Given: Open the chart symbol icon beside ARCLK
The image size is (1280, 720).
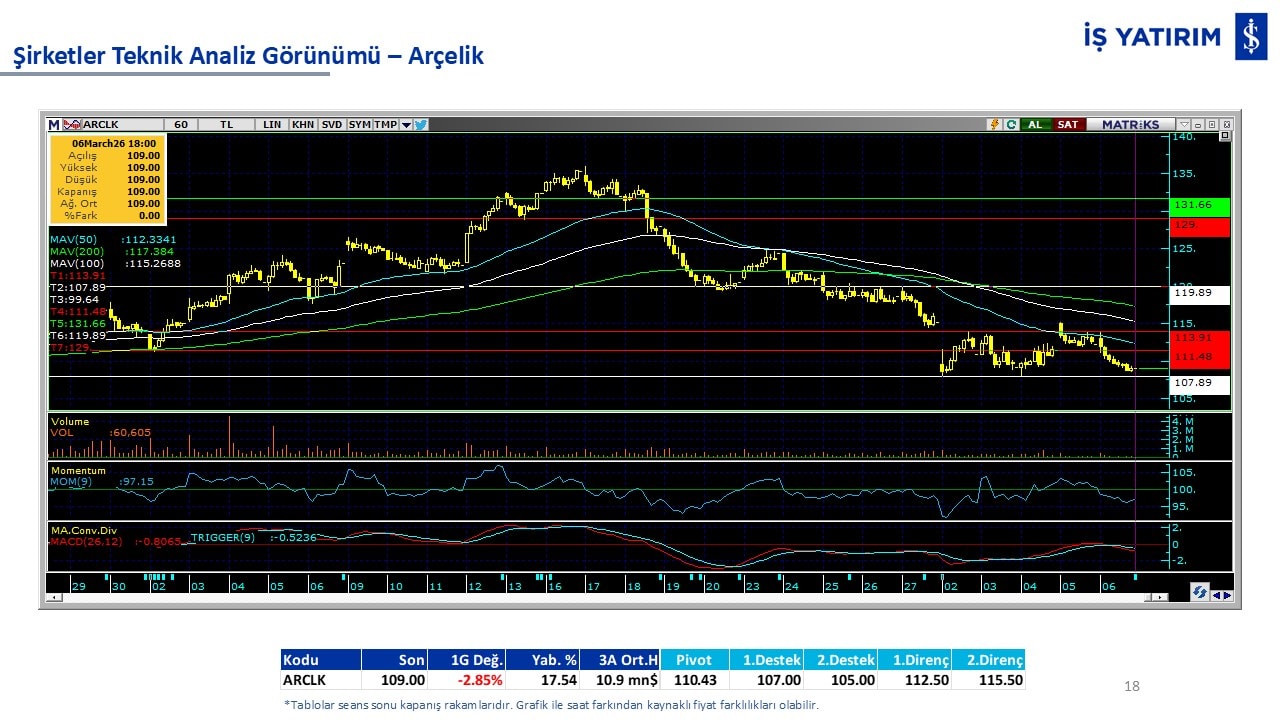Looking at the screenshot, I should (x=72, y=125).
